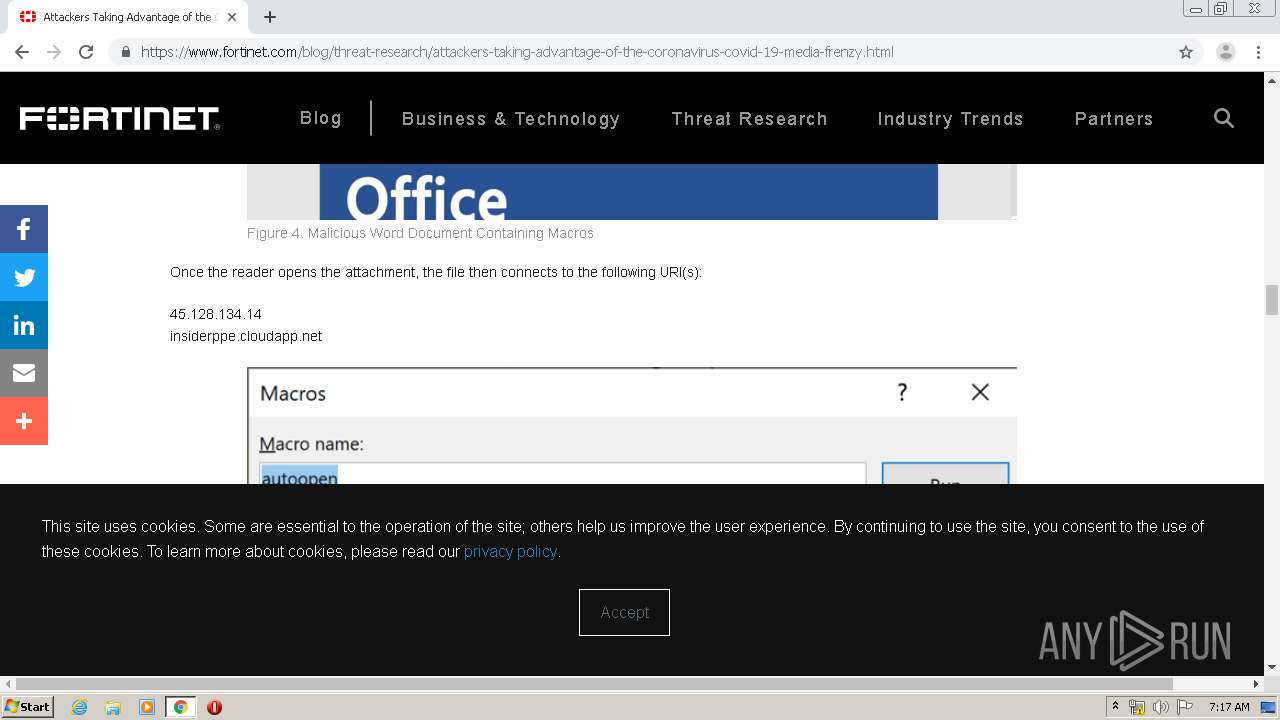Open the privacy policy link
Image resolution: width=1280 pixels, height=720 pixels.
(510, 551)
